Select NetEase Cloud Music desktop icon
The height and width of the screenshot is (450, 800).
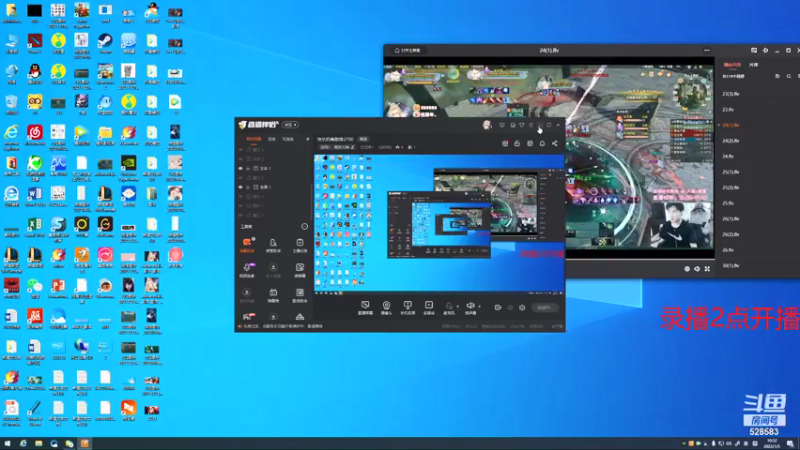coord(35,135)
